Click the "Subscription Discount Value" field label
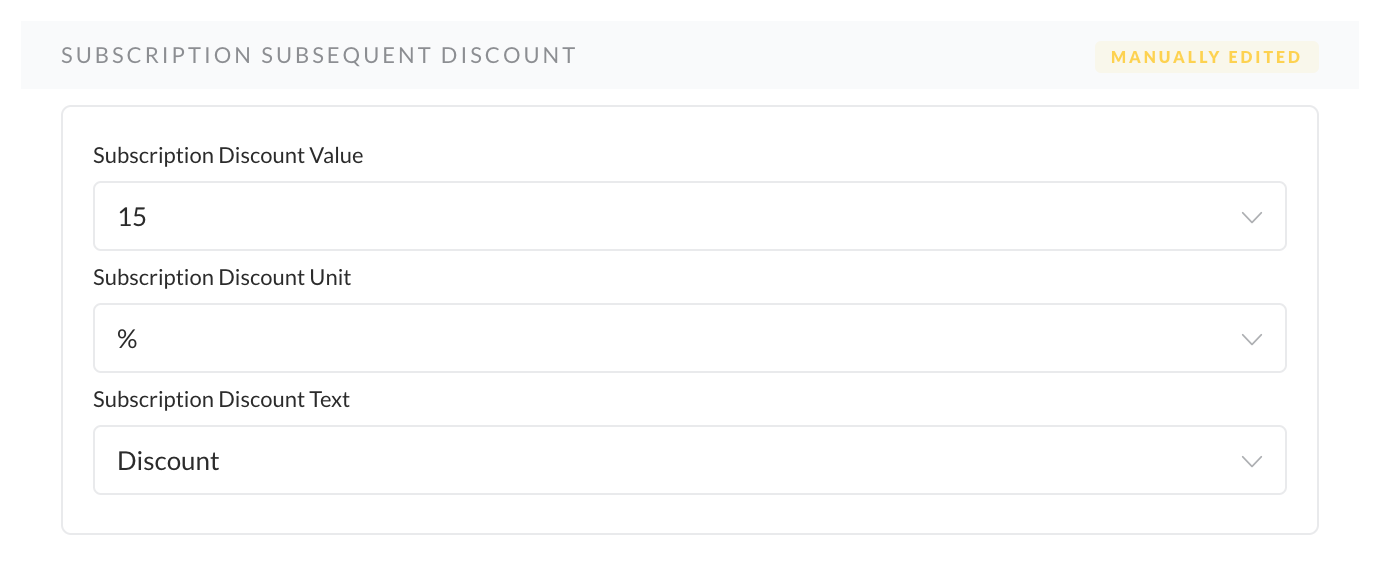 (x=228, y=156)
